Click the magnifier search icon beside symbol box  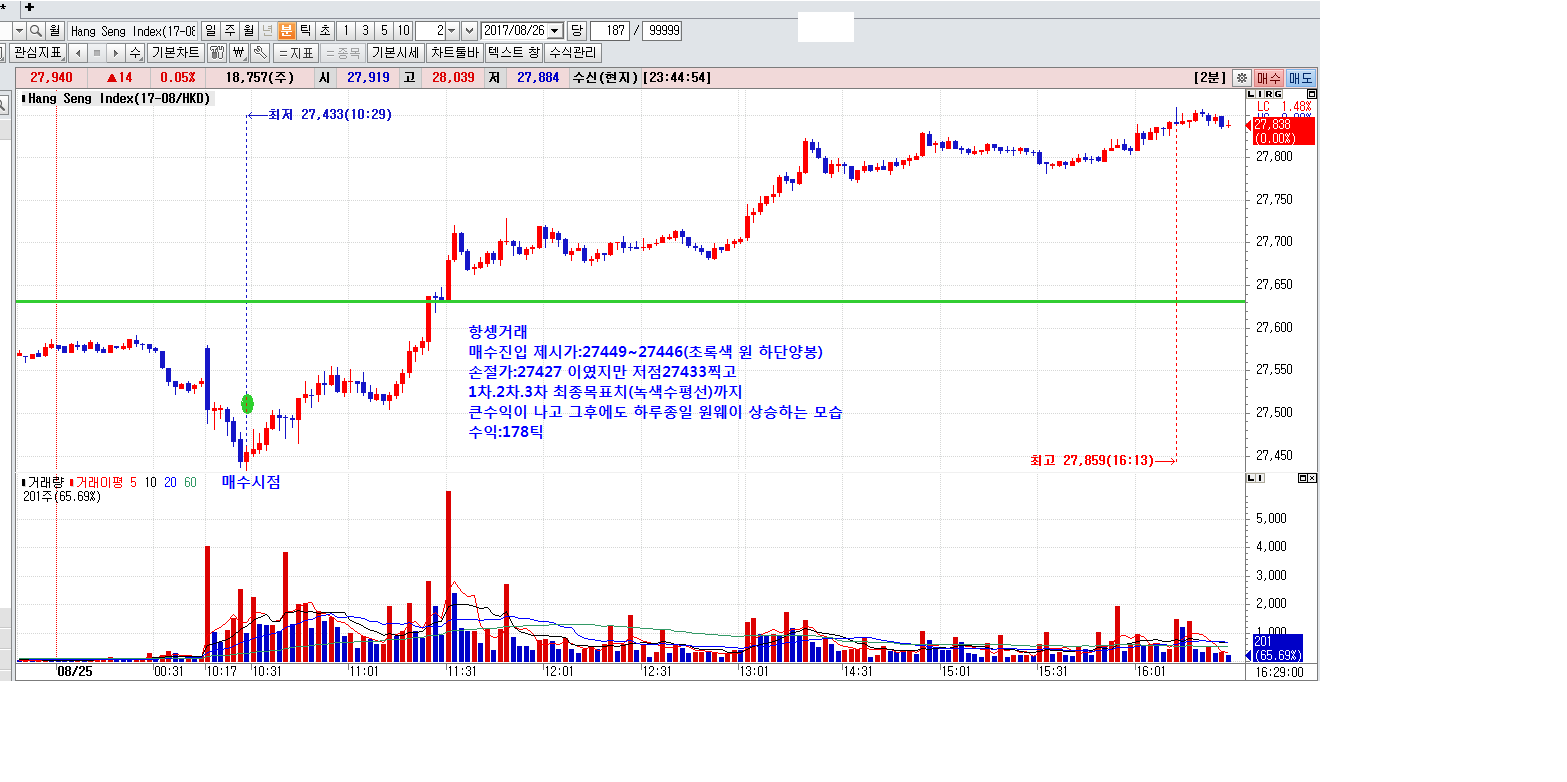point(35,31)
